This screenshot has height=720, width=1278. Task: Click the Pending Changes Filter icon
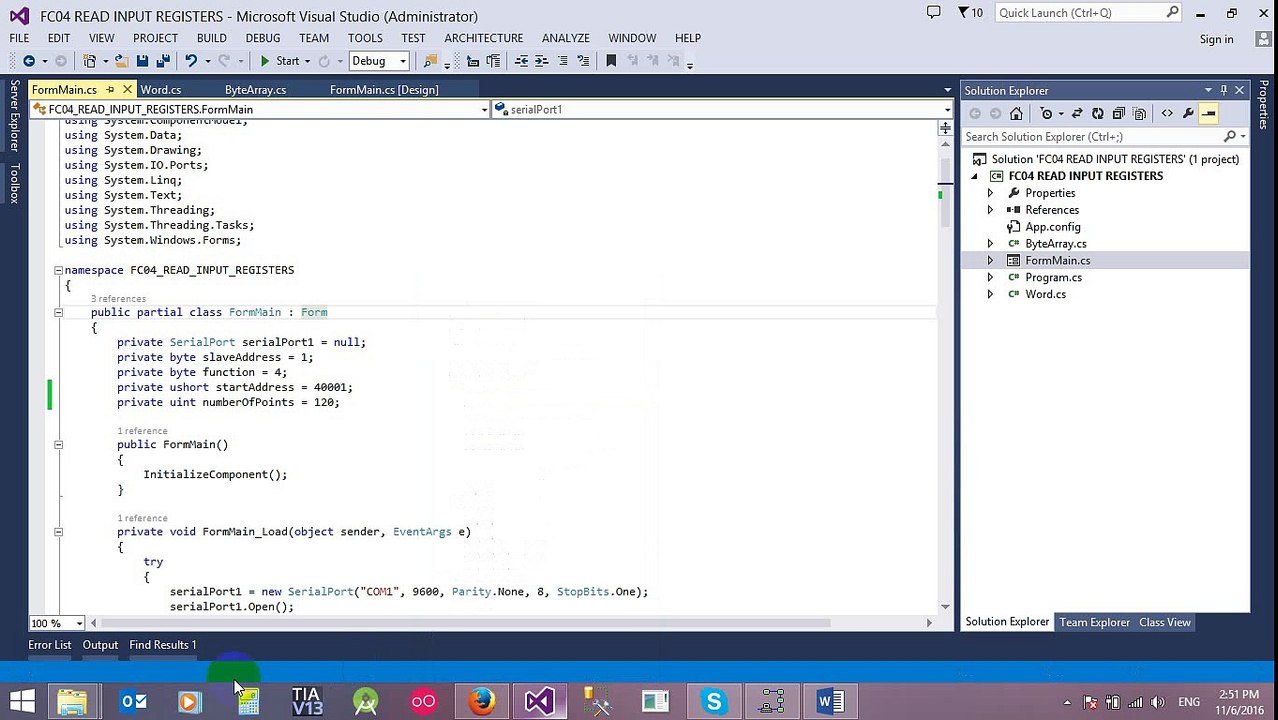(x=1046, y=113)
